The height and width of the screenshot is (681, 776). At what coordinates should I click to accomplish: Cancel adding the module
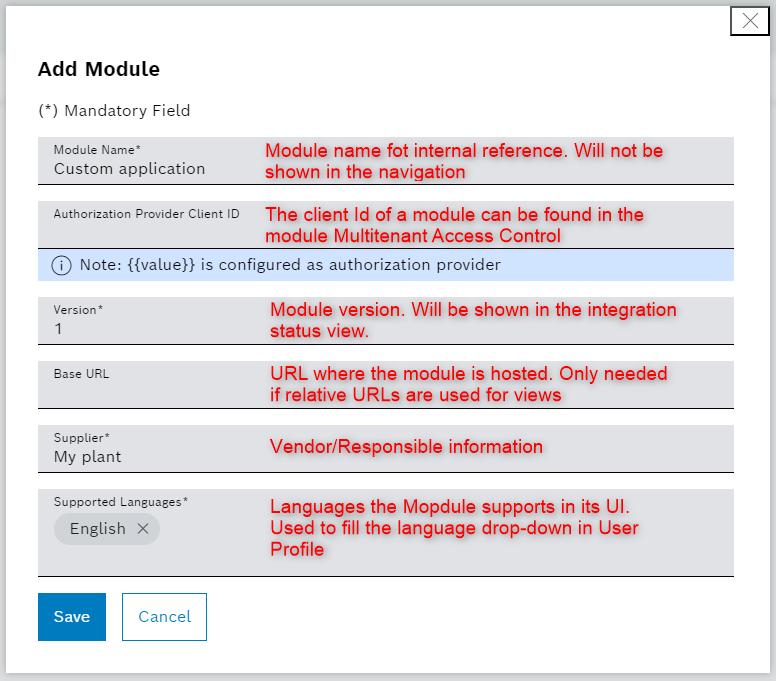[x=164, y=617]
